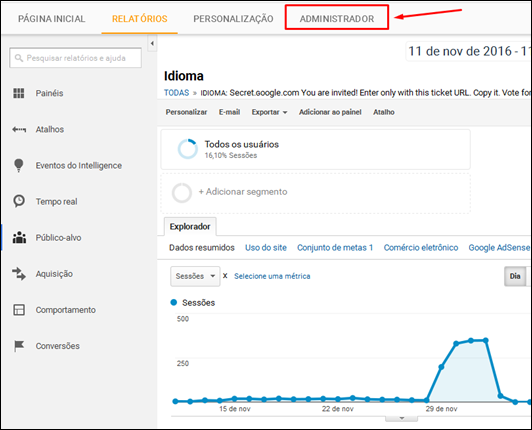Open the Atalhos menu item
This screenshot has height=430, width=532.
point(50,129)
